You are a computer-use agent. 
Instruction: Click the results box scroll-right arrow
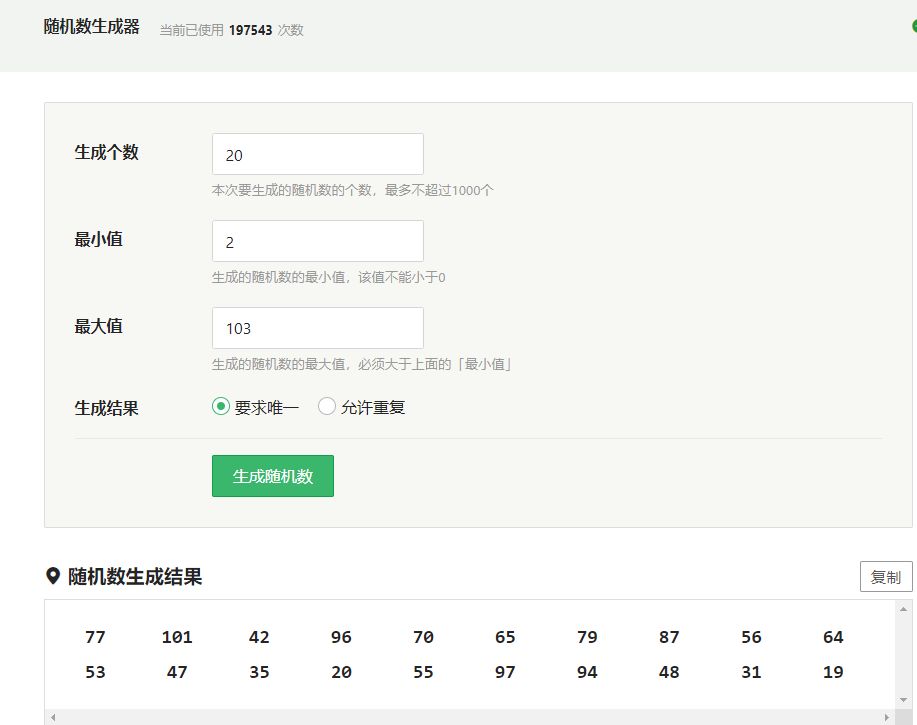tap(886, 717)
